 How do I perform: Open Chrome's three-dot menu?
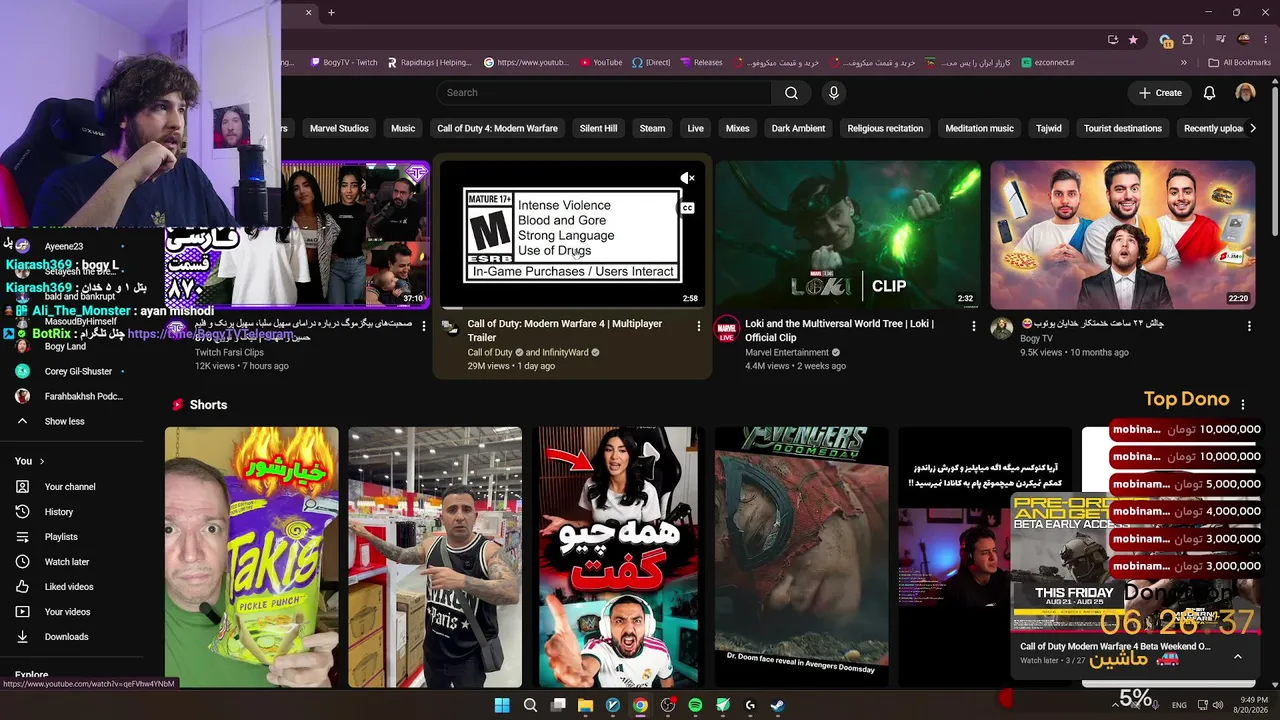pyautogui.click(x=1266, y=39)
